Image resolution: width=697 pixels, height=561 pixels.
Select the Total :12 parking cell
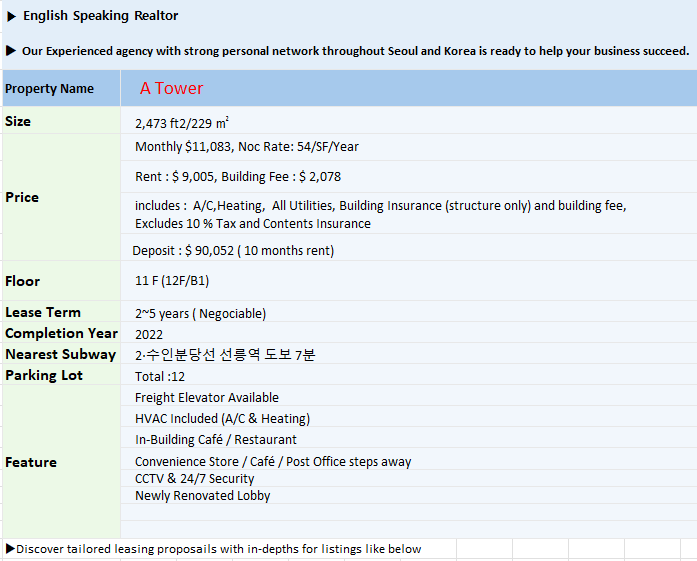[x=409, y=374]
